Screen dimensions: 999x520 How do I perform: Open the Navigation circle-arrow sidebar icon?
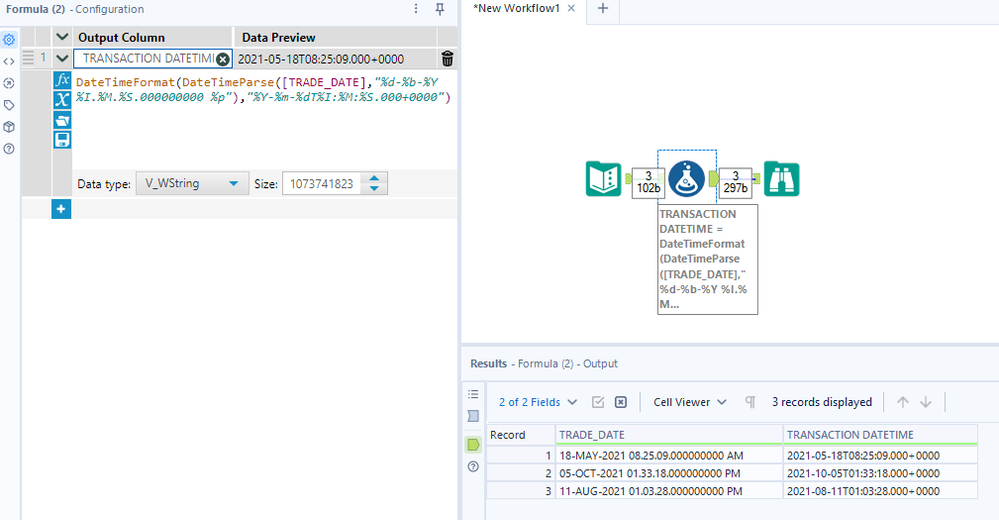9,83
